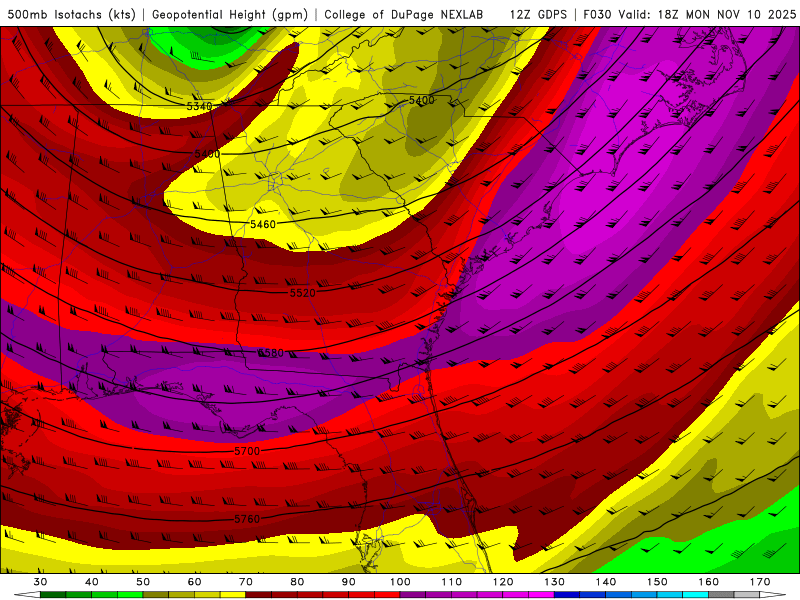Image resolution: width=800 pixels, height=600 pixels.
Task: Click the legend value 50
Action: click(x=143, y=582)
